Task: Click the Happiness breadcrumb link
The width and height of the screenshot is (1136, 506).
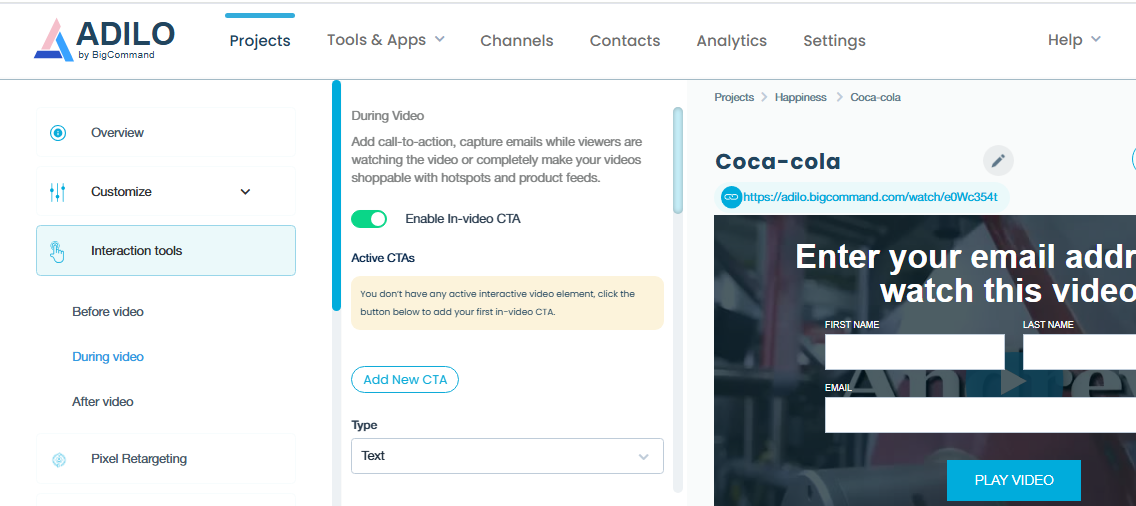Action: tap(801, 97)
